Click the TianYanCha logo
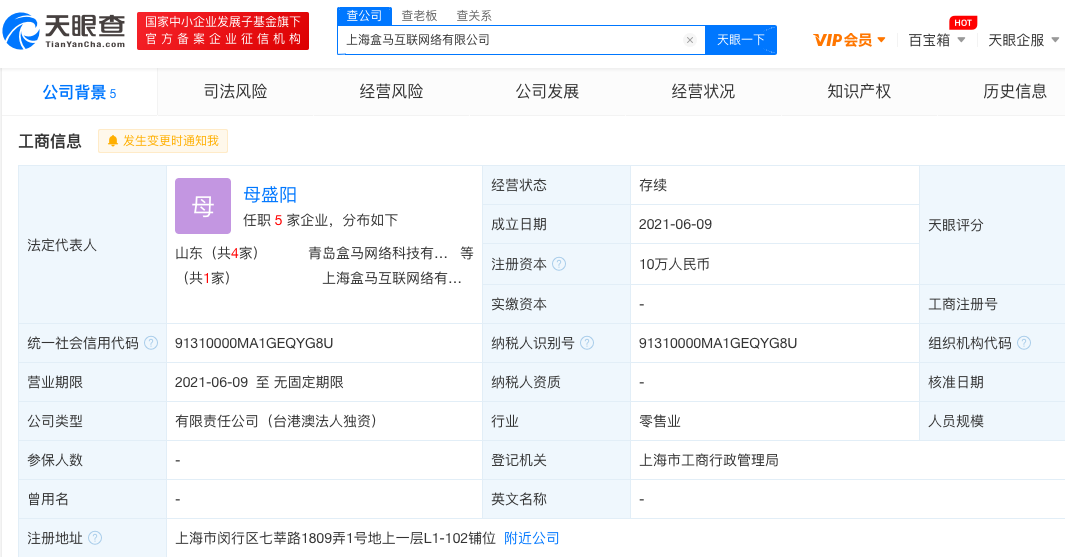The height and width of the screenshot is (557, 1065). pyautogui.click(x=65, y=31)
